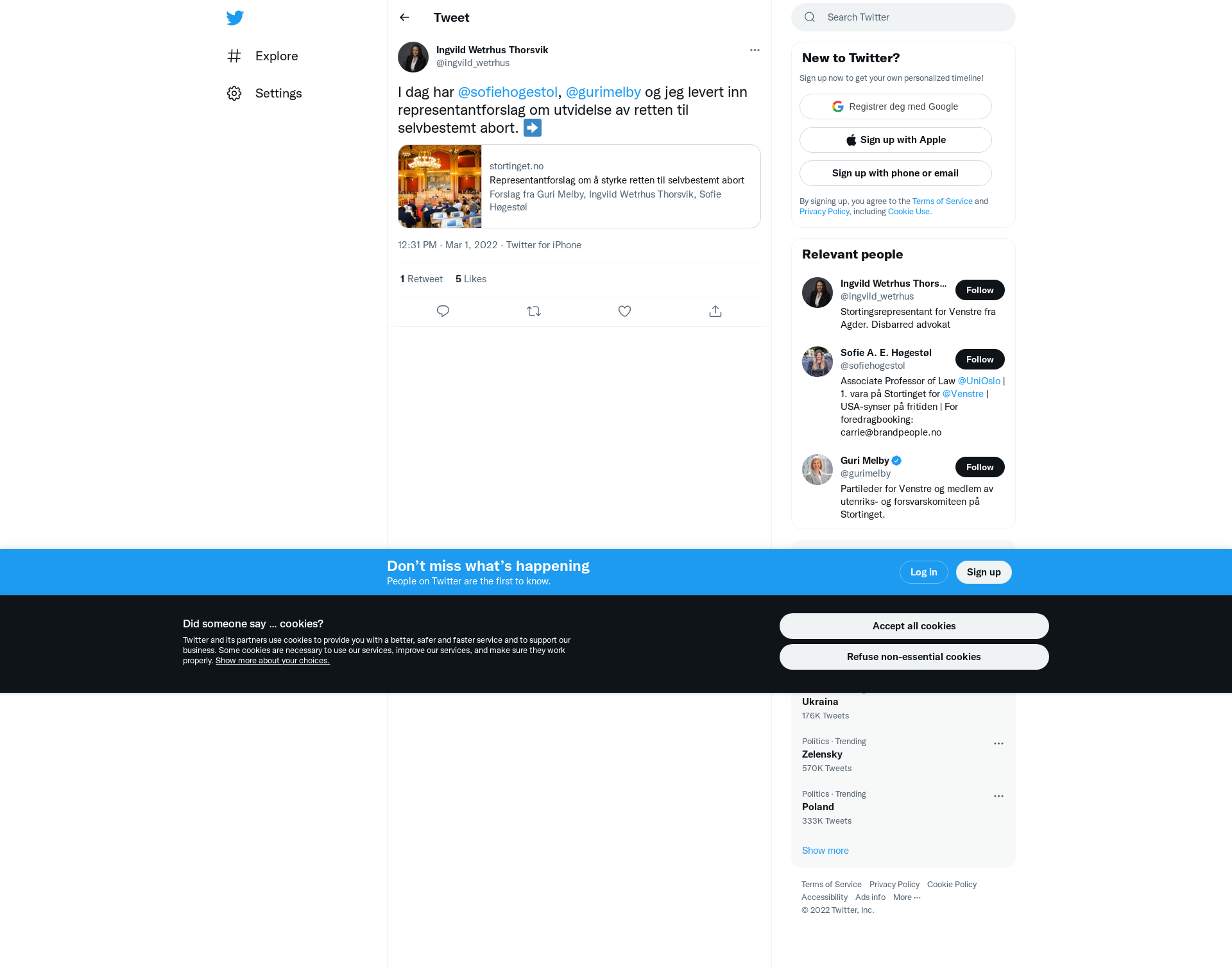Open more options for the Poland trend
Viewport: 1232px width, 968px height.
coord(998,796)
